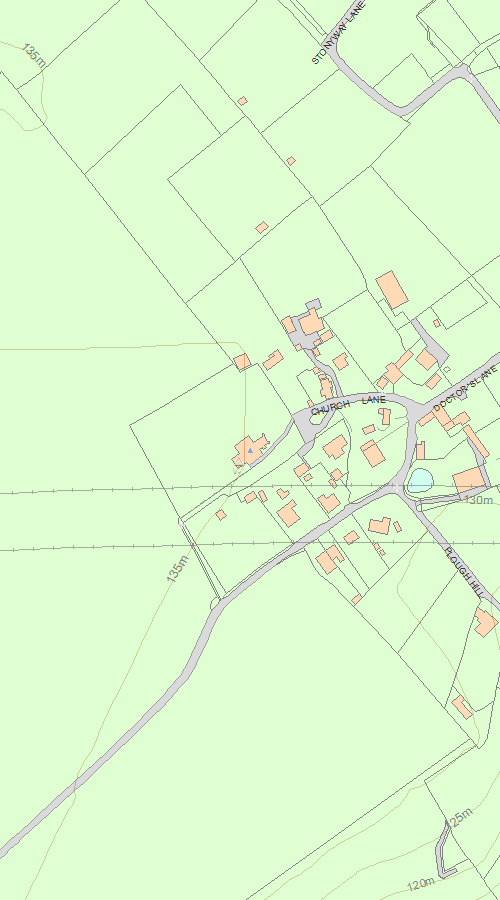This screenshot has height=900, width=500.
Task: Click the 125m contour label
Action: click(460, 818)
